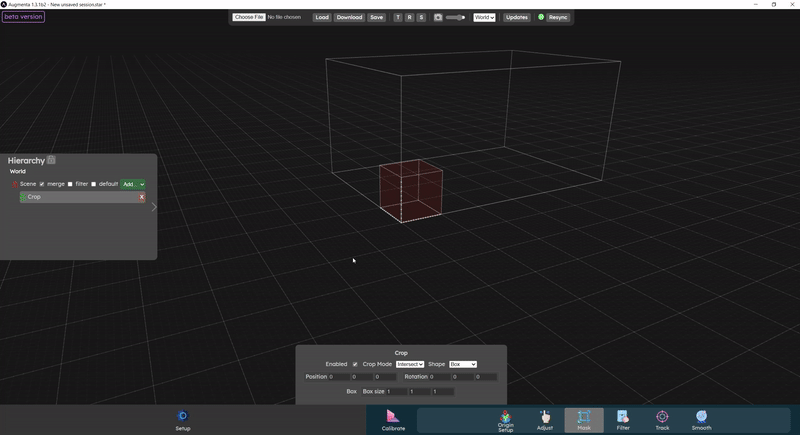Click the camera screenshot icon
Viewport: 800px width, 435px height.
438,17
